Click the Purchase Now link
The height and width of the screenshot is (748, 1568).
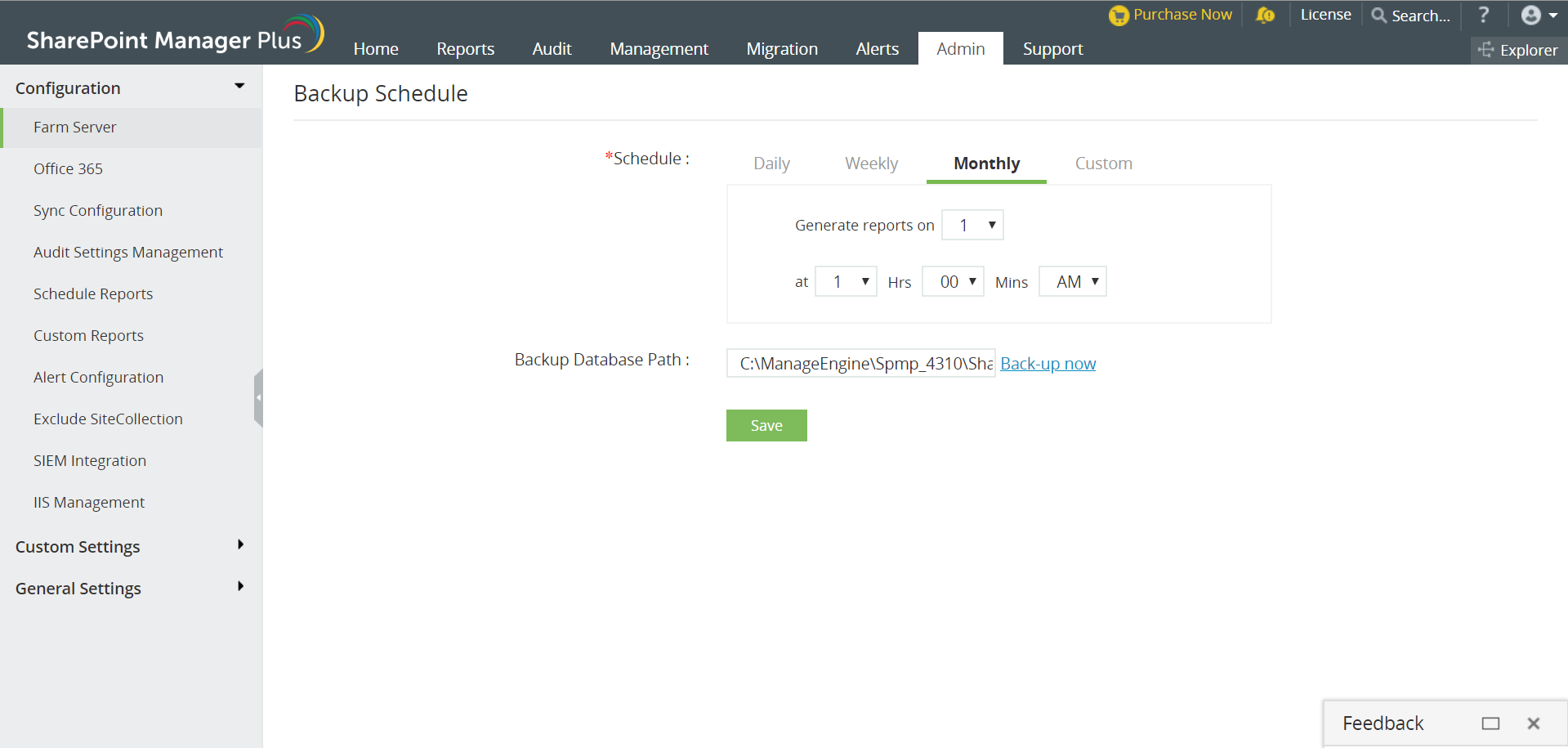(x=1182, y=15)
